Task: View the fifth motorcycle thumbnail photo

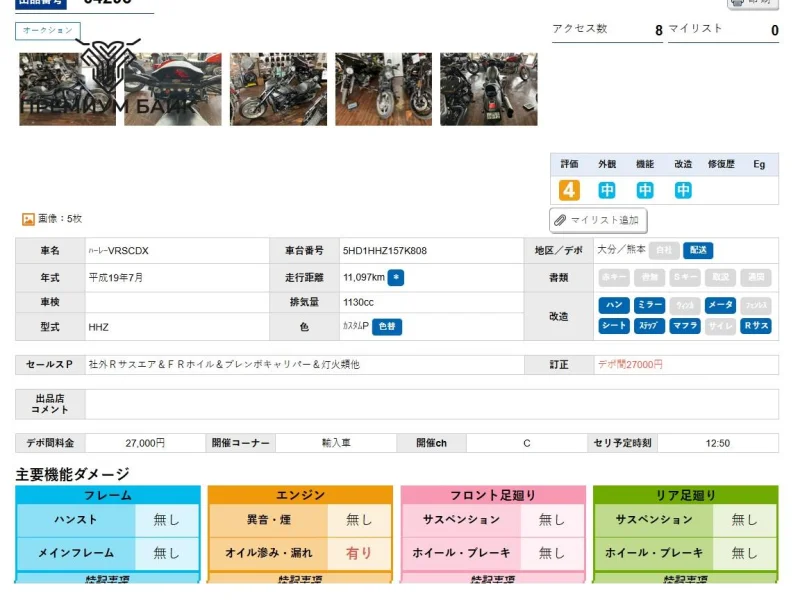Action: tap(488, 89)
